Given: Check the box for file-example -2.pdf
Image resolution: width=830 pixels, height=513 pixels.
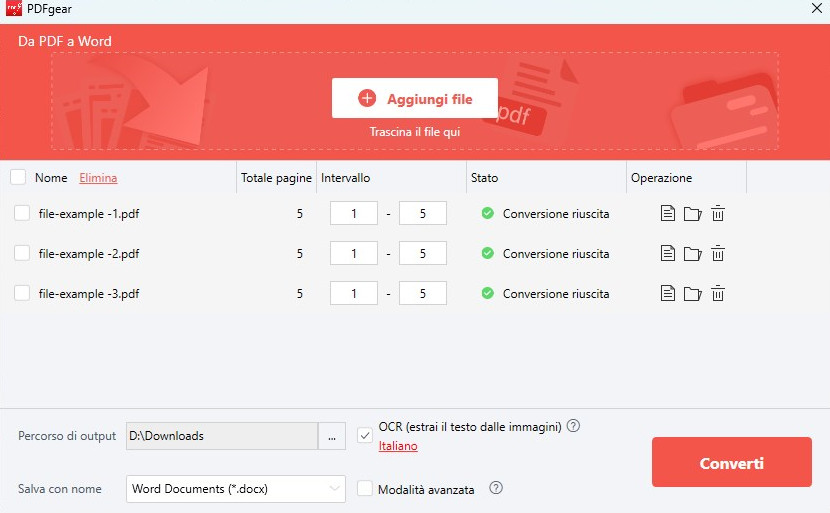Looking at the screenshot, I should coord(22,253).
